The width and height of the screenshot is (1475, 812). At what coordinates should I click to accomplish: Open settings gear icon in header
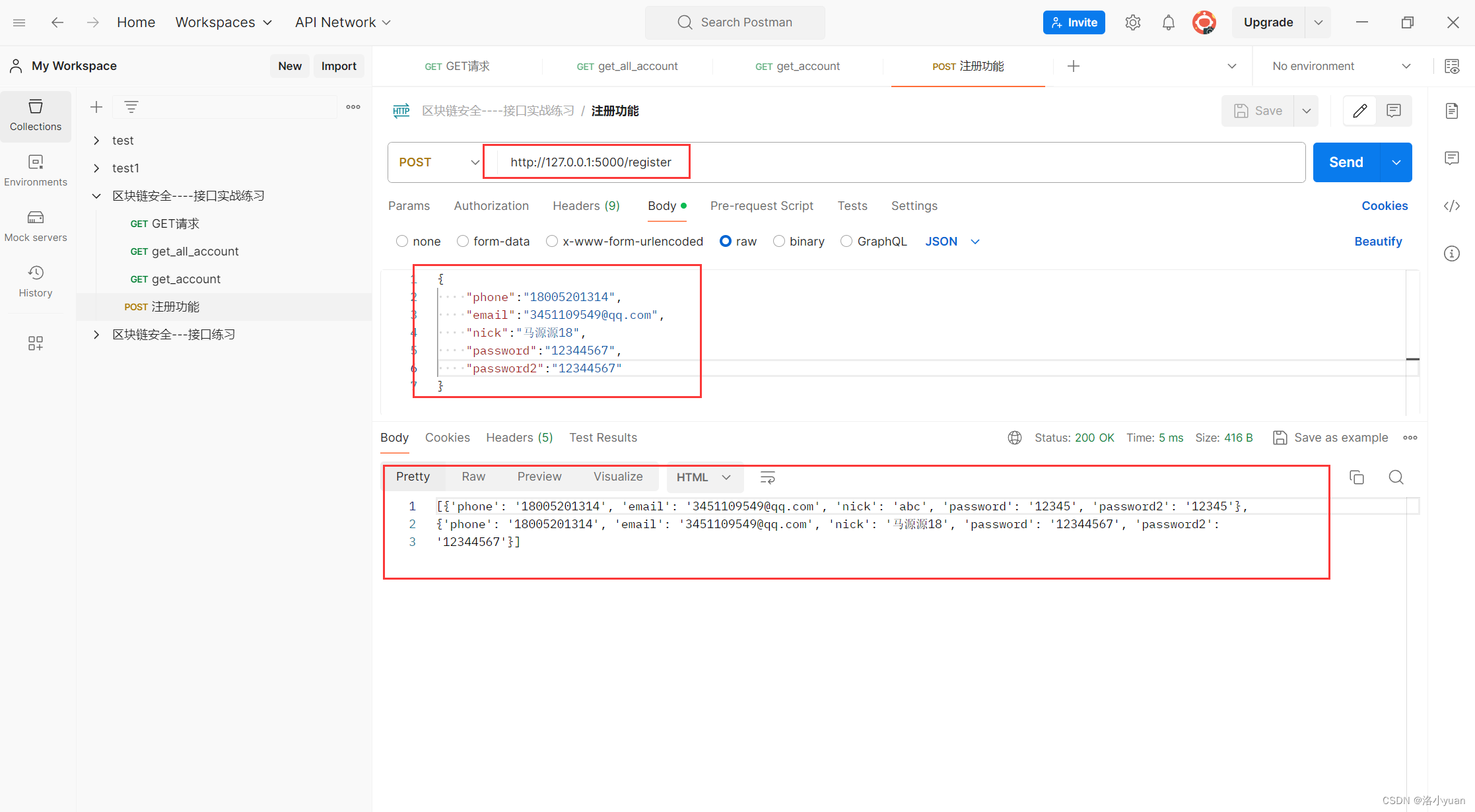(x=1133, y=22)
